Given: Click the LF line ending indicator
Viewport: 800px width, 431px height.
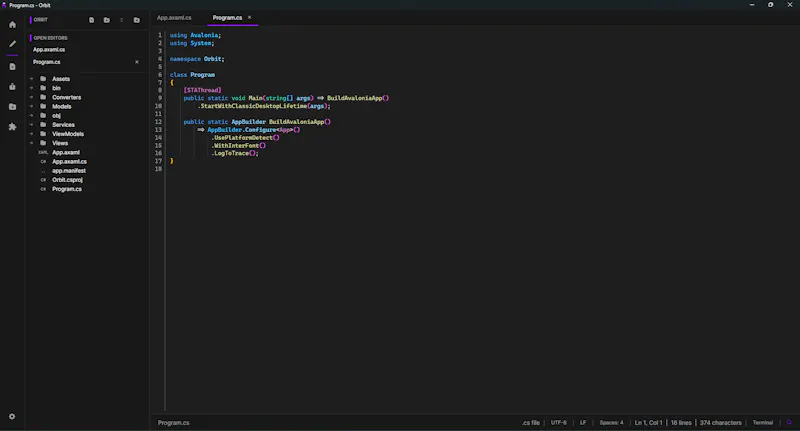Looking at the screenshot, I should [x=583, y=422].
